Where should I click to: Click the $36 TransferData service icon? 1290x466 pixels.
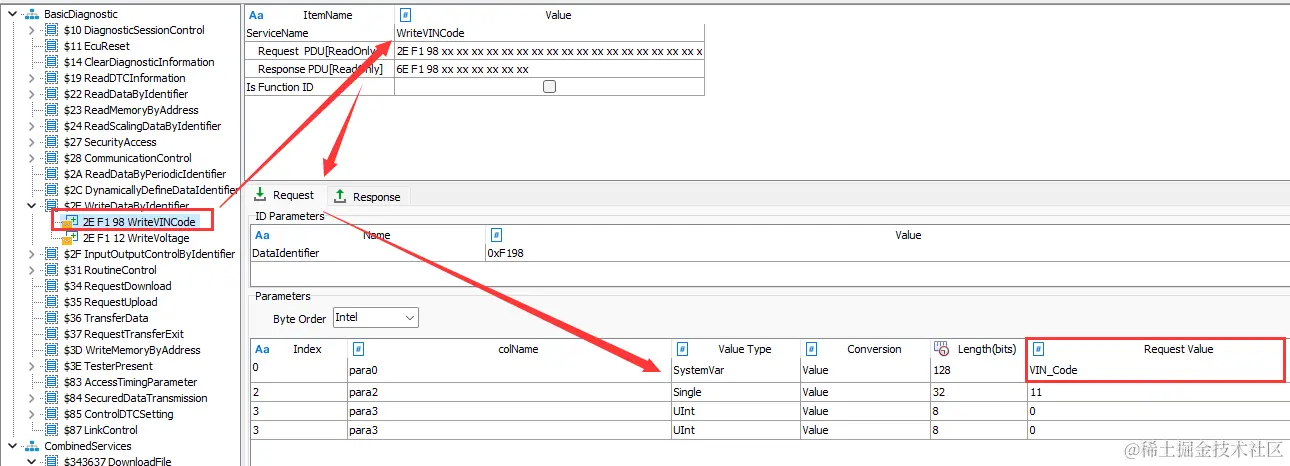pyautogui.click(x=52, y=318)
